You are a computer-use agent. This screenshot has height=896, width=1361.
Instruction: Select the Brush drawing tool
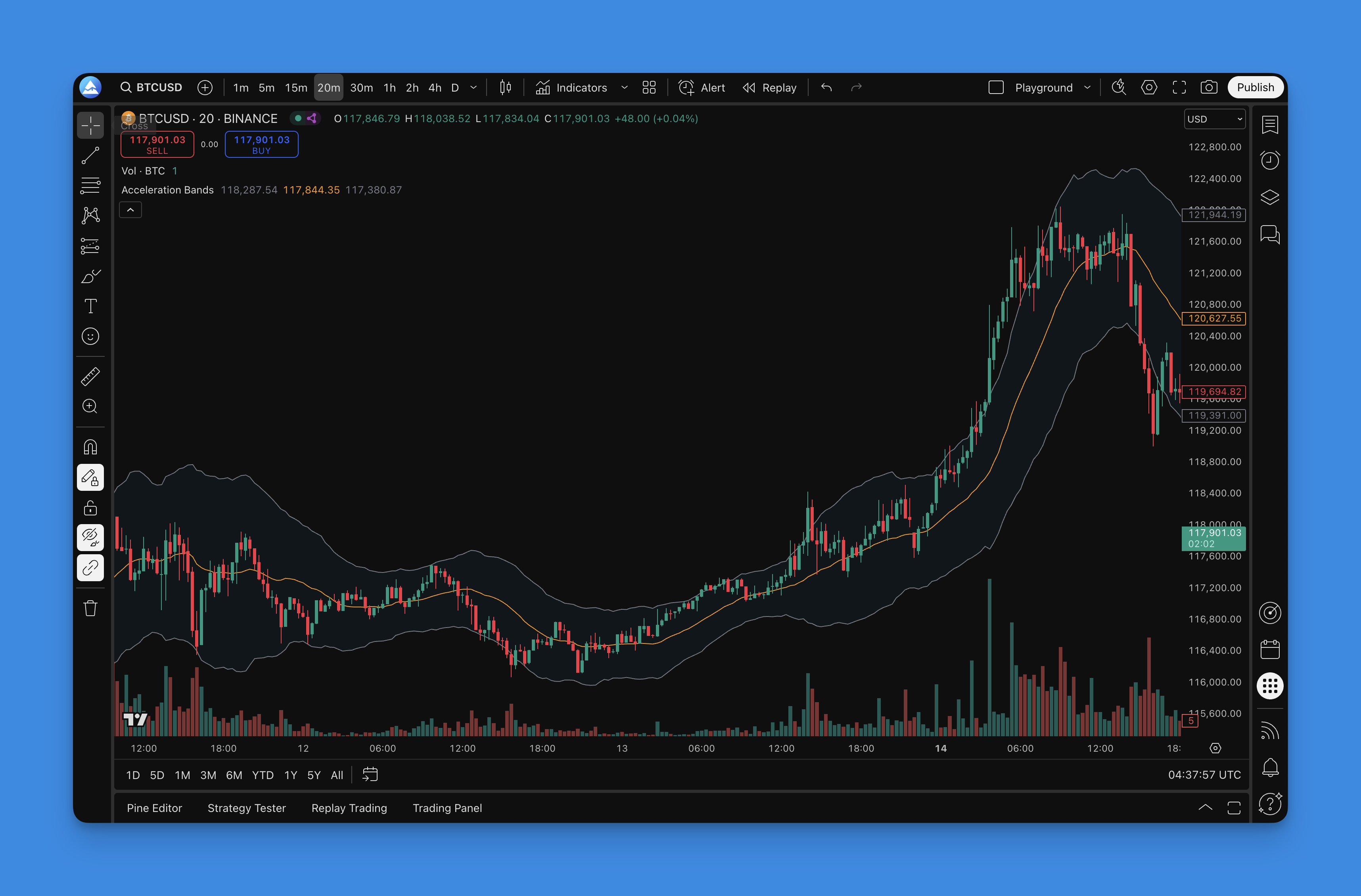(90, 276)
